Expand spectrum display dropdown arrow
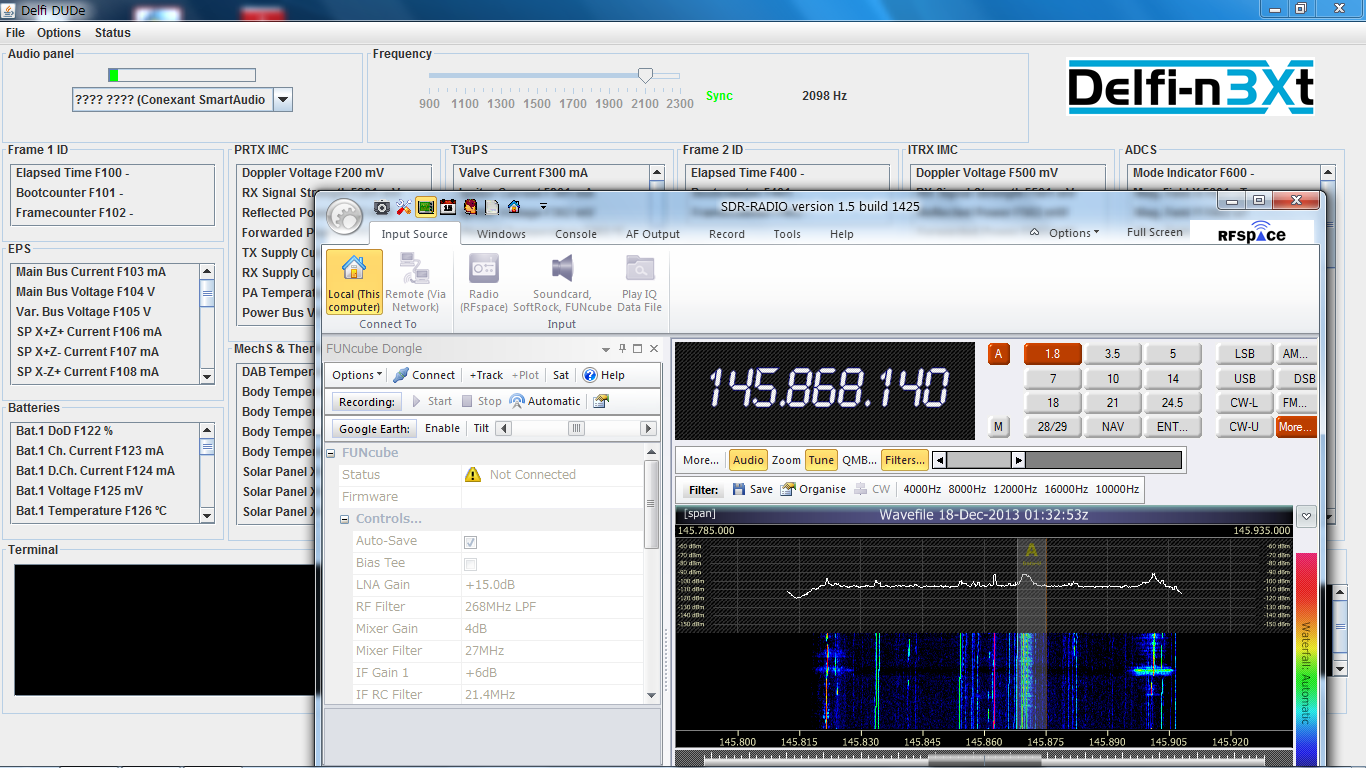Viewport: 1366px width, 768px height. (1306, 516)
